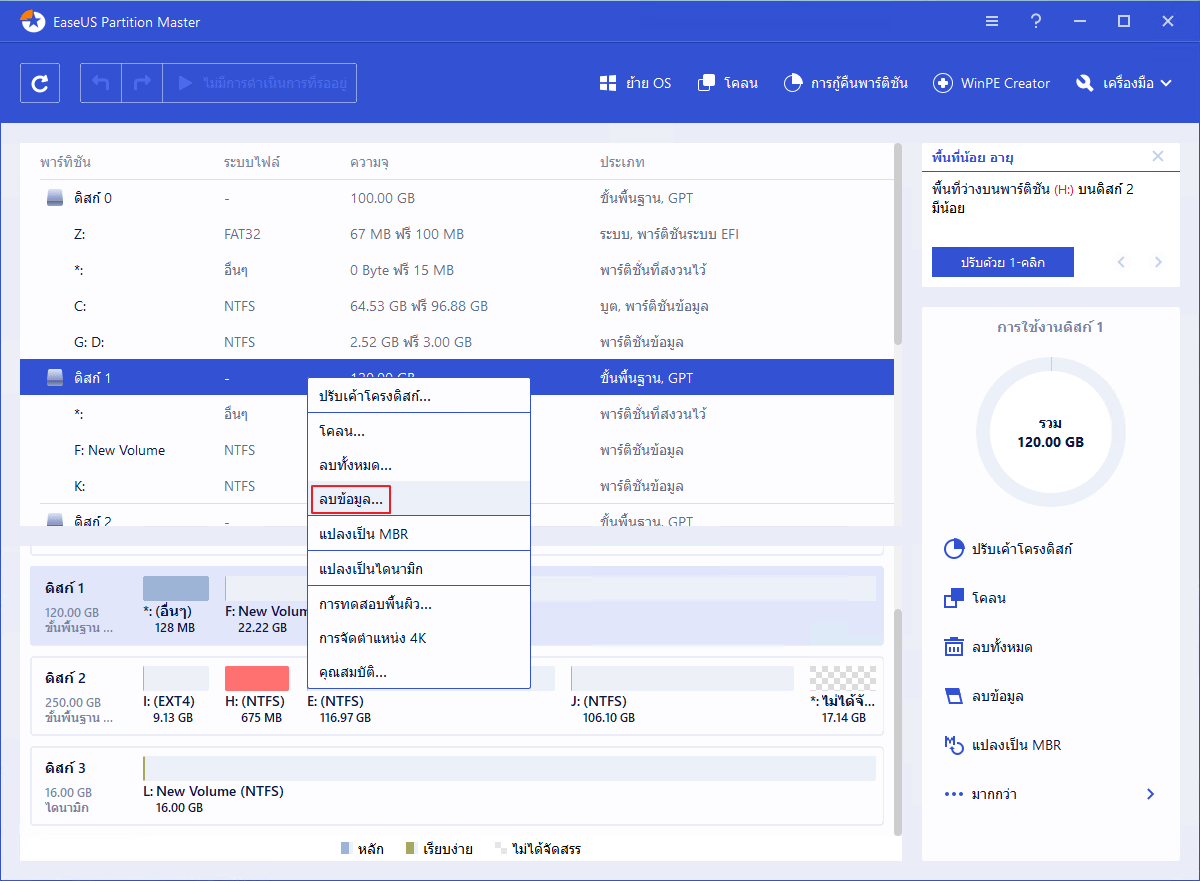This screenshot has height=881, width=1200.
Task: Click ลบข้อมูล wipe action in sidebar
Action: pos(983,696)
